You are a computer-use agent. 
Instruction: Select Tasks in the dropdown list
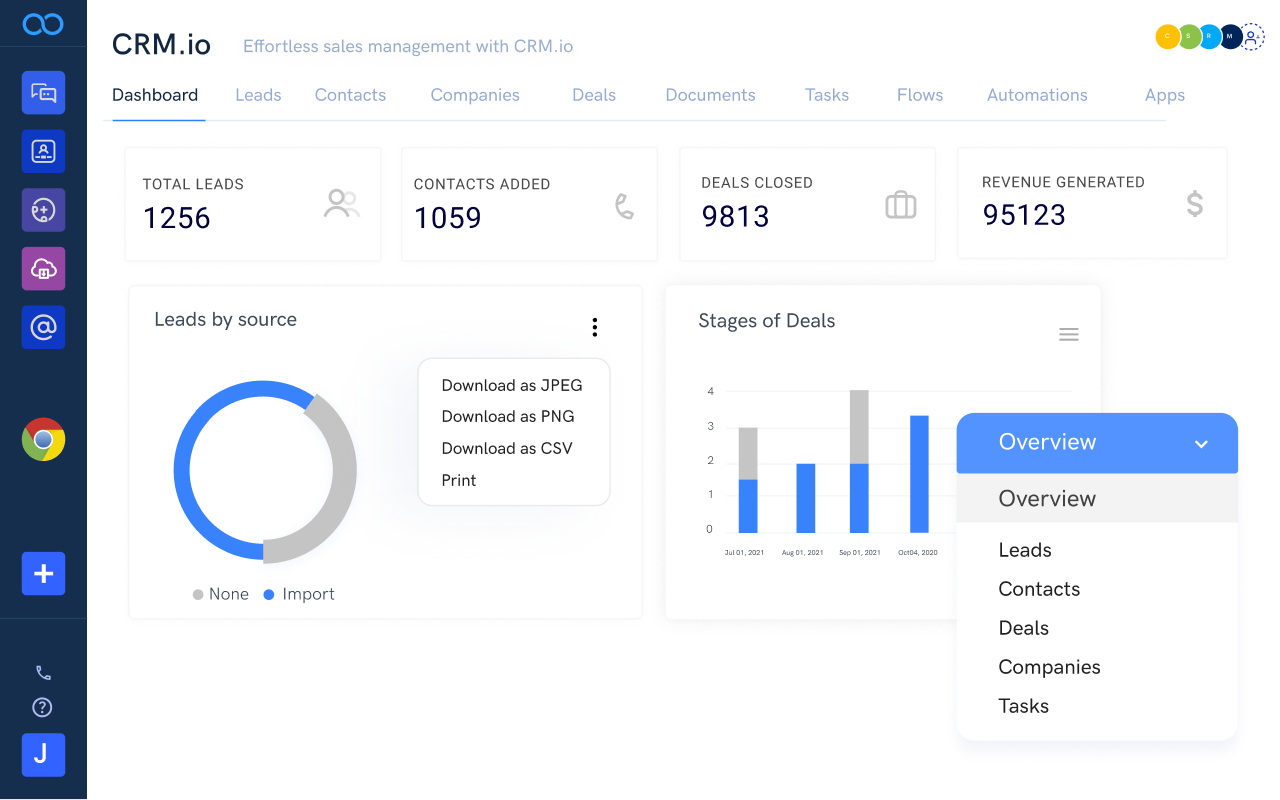(1023, 706)
